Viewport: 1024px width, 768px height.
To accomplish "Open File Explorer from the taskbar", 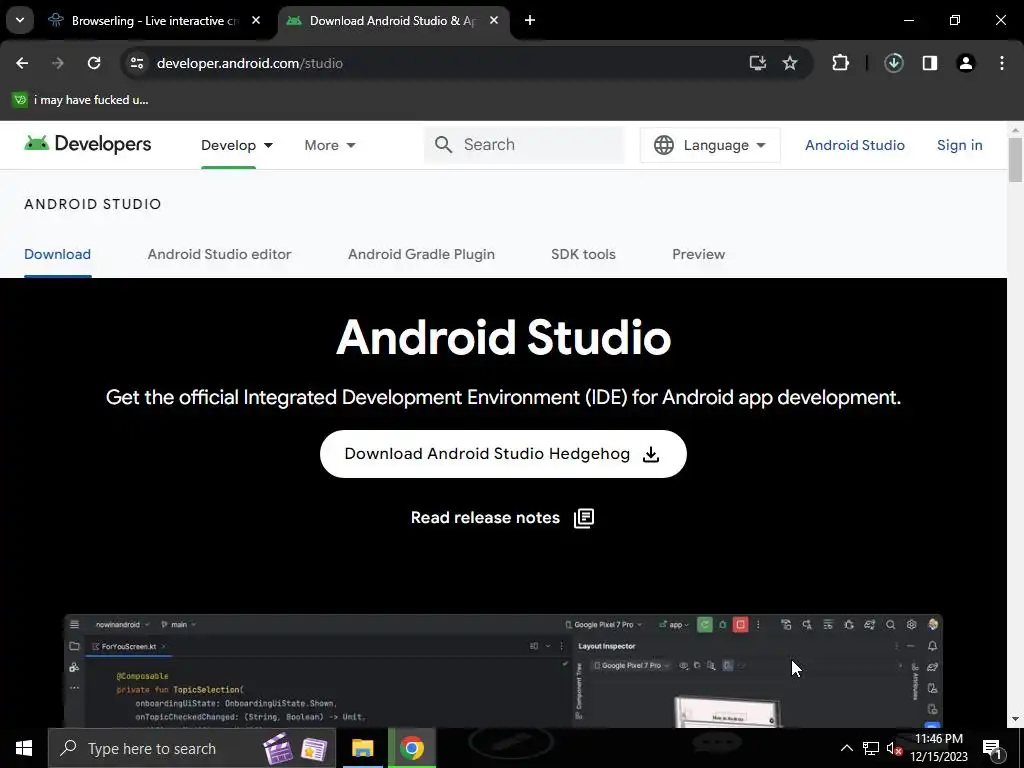I will [362, 748].
